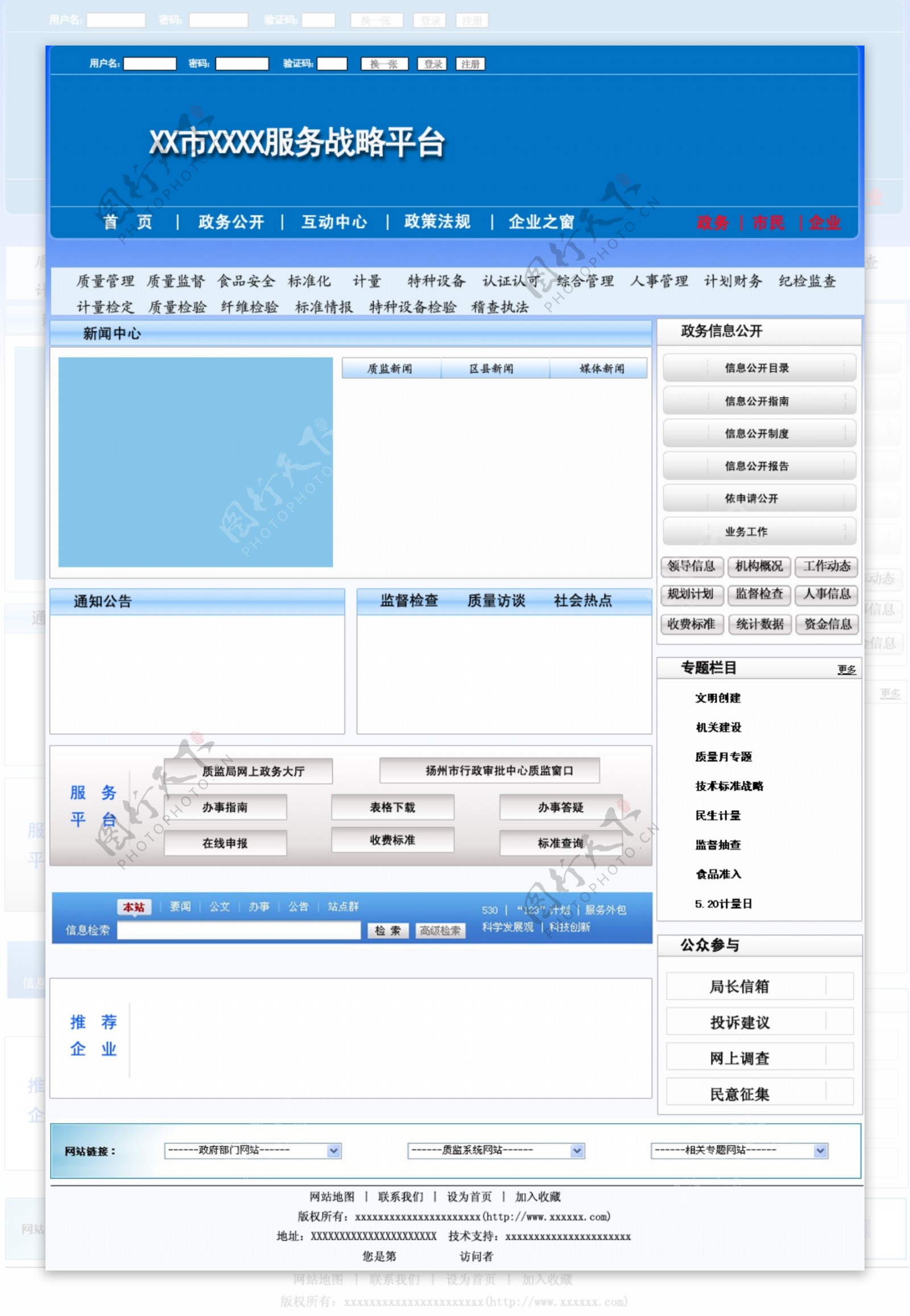
Task: Open 业务工作 button
Action: (759, 531)
